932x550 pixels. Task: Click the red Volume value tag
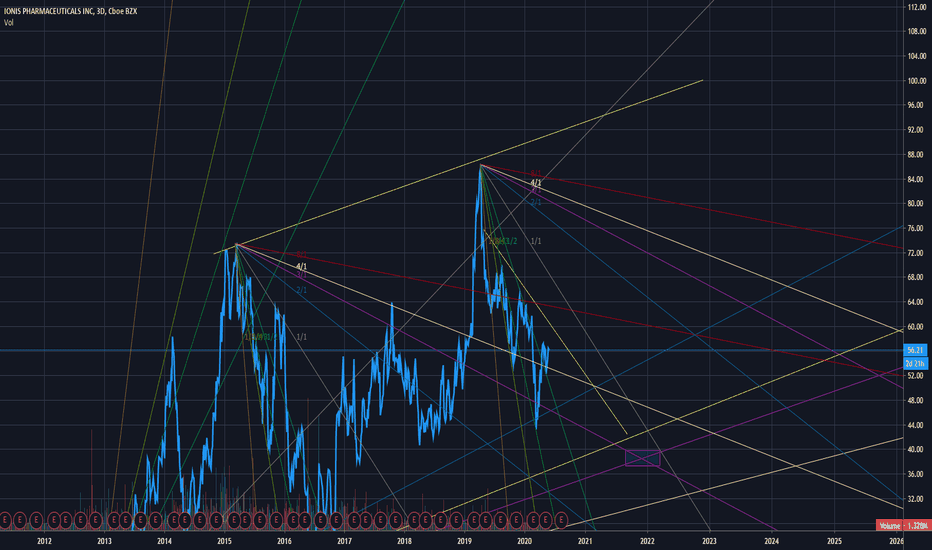pyautogui.click(x=903, y=526)
